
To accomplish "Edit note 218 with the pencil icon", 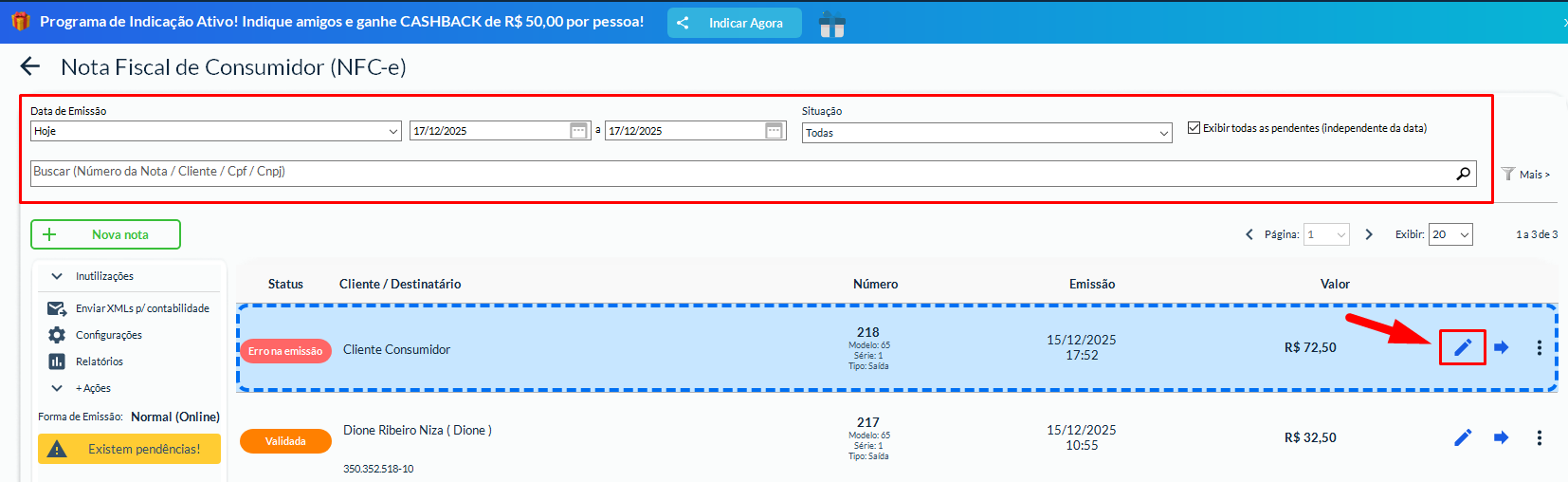I will pos(1463,347).
